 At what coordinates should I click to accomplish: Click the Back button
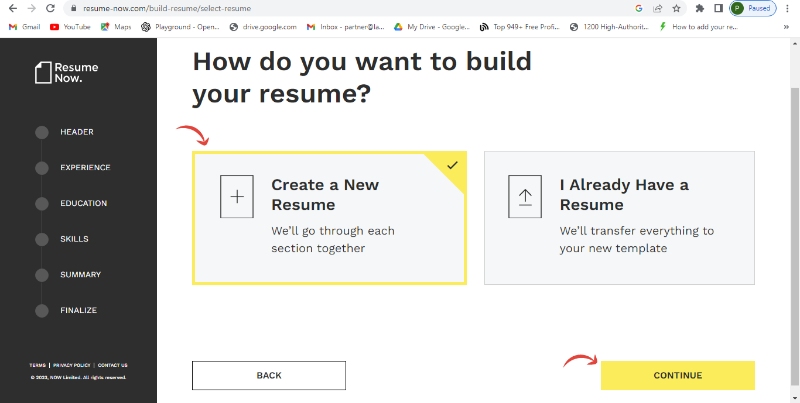coord(268,375)
